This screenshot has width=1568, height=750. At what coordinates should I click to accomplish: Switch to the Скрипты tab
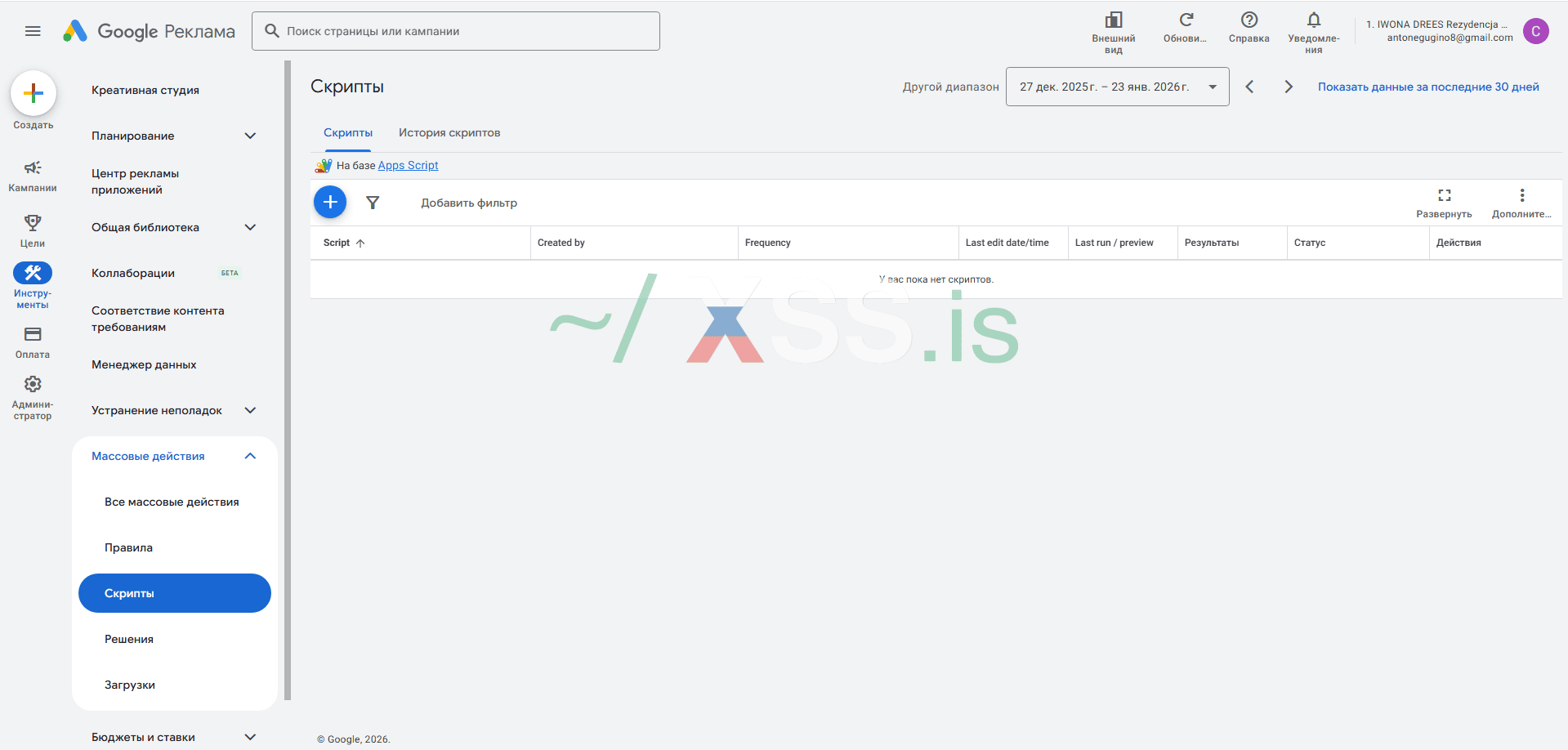pyautogui.click(x=348, y=132)
